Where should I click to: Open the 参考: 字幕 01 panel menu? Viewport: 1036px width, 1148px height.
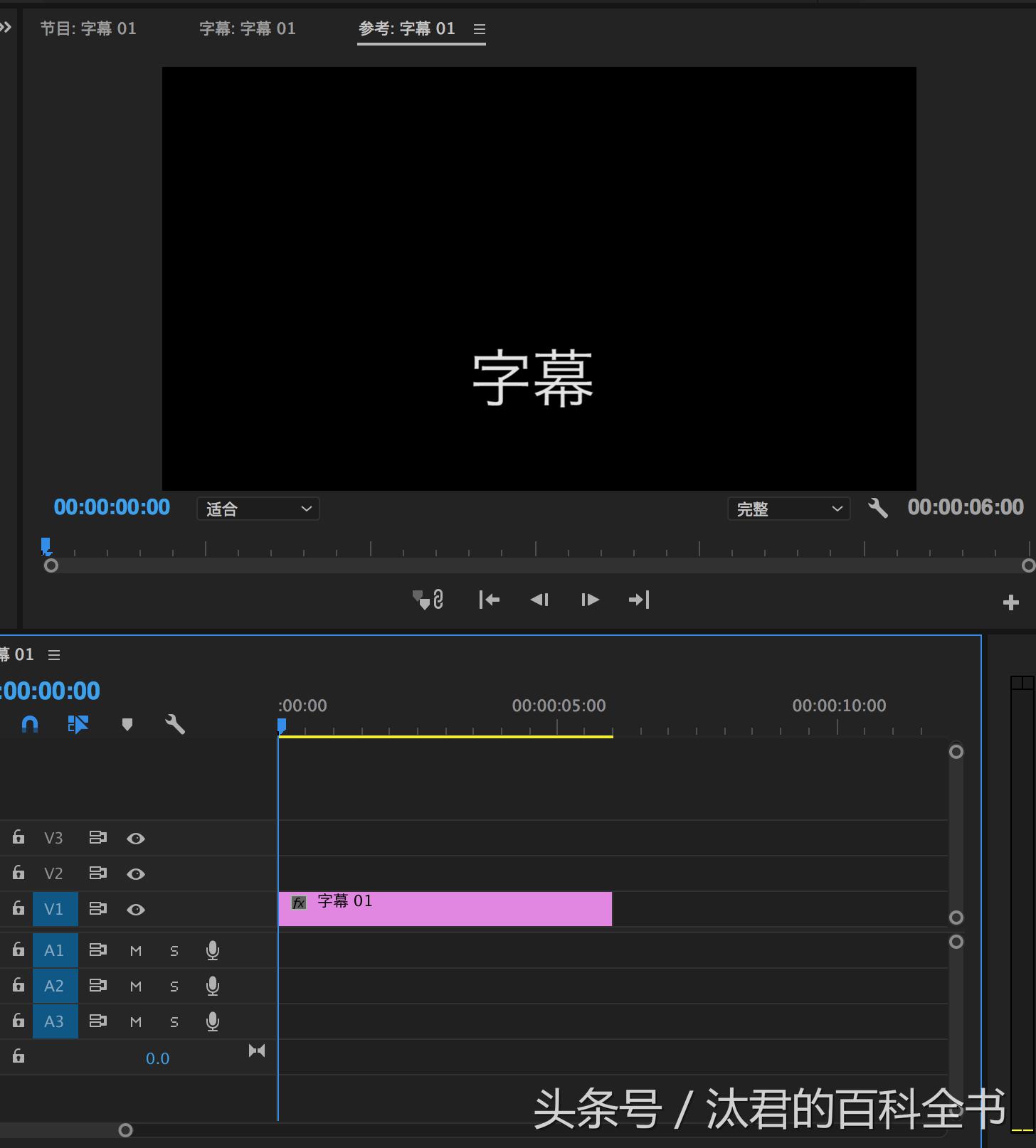(480, 29)
